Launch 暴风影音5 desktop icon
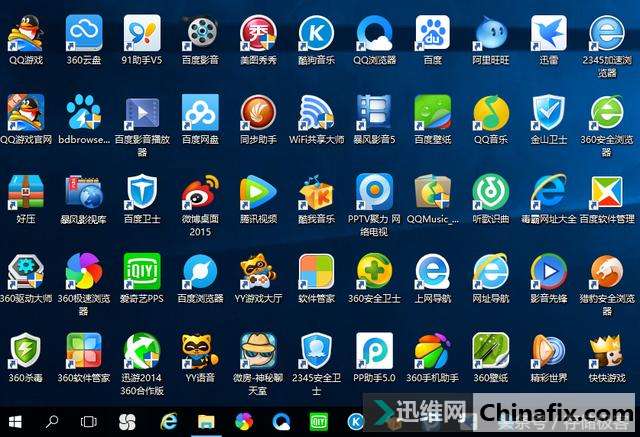 point(374,112)
